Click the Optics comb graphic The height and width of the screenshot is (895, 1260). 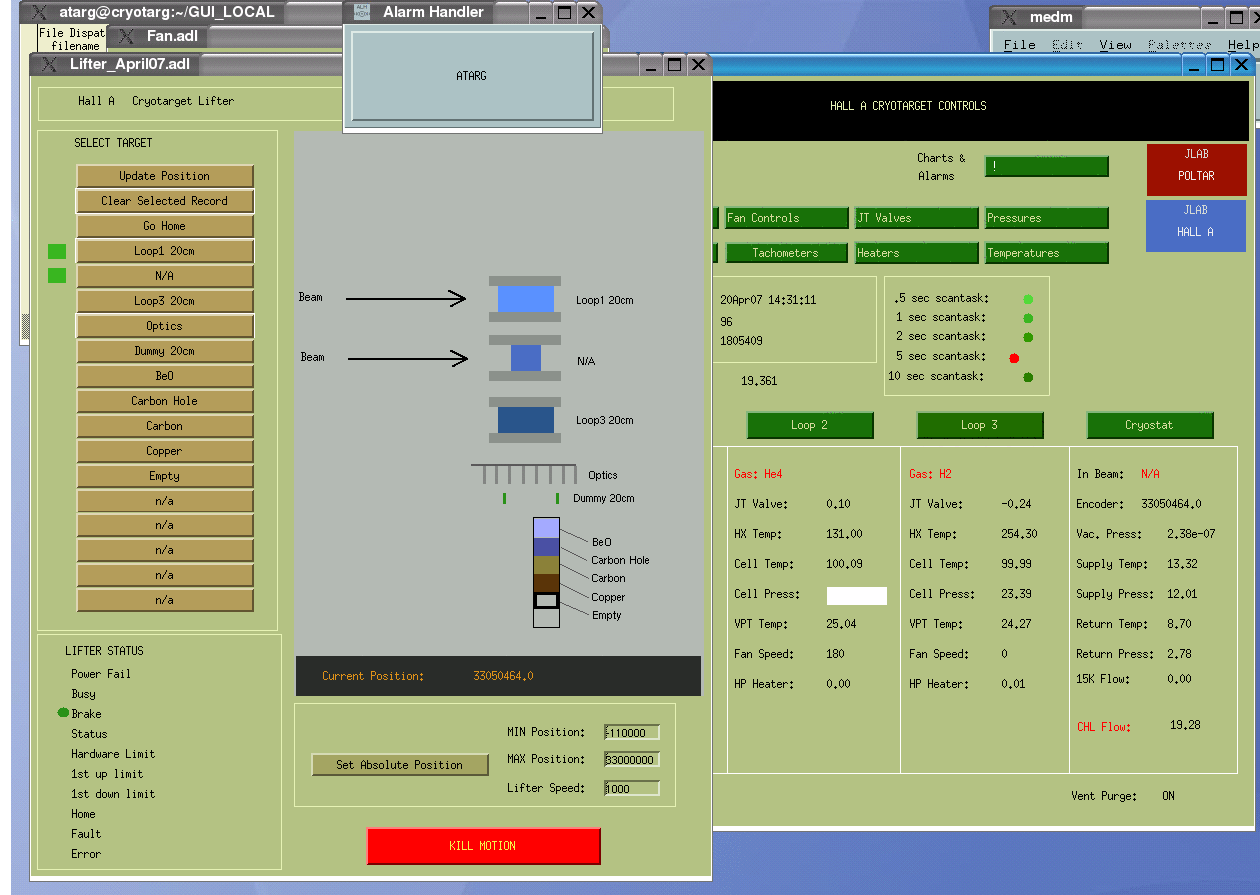(524, 474)
